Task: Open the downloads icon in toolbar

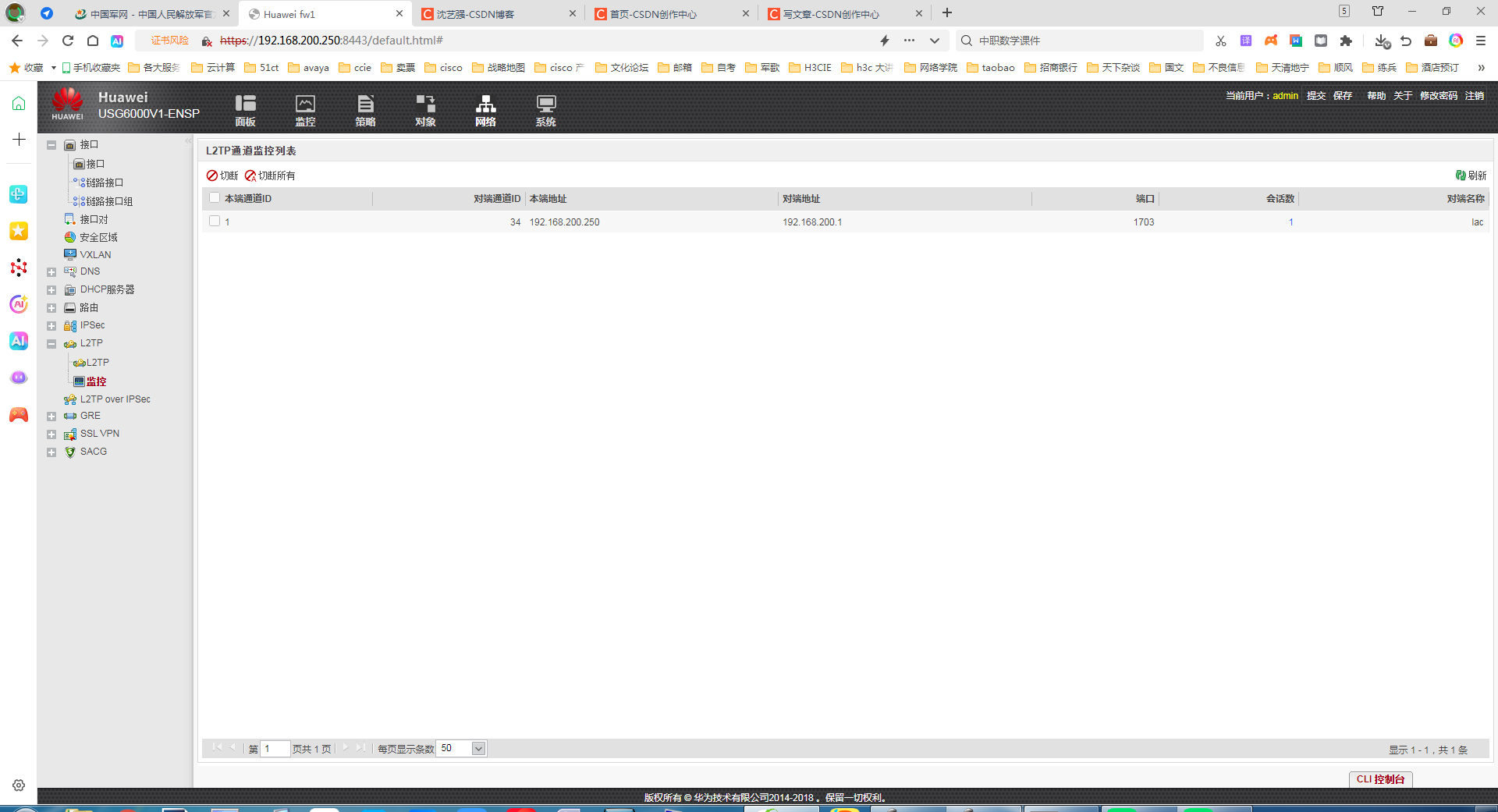Action: 1382,41
